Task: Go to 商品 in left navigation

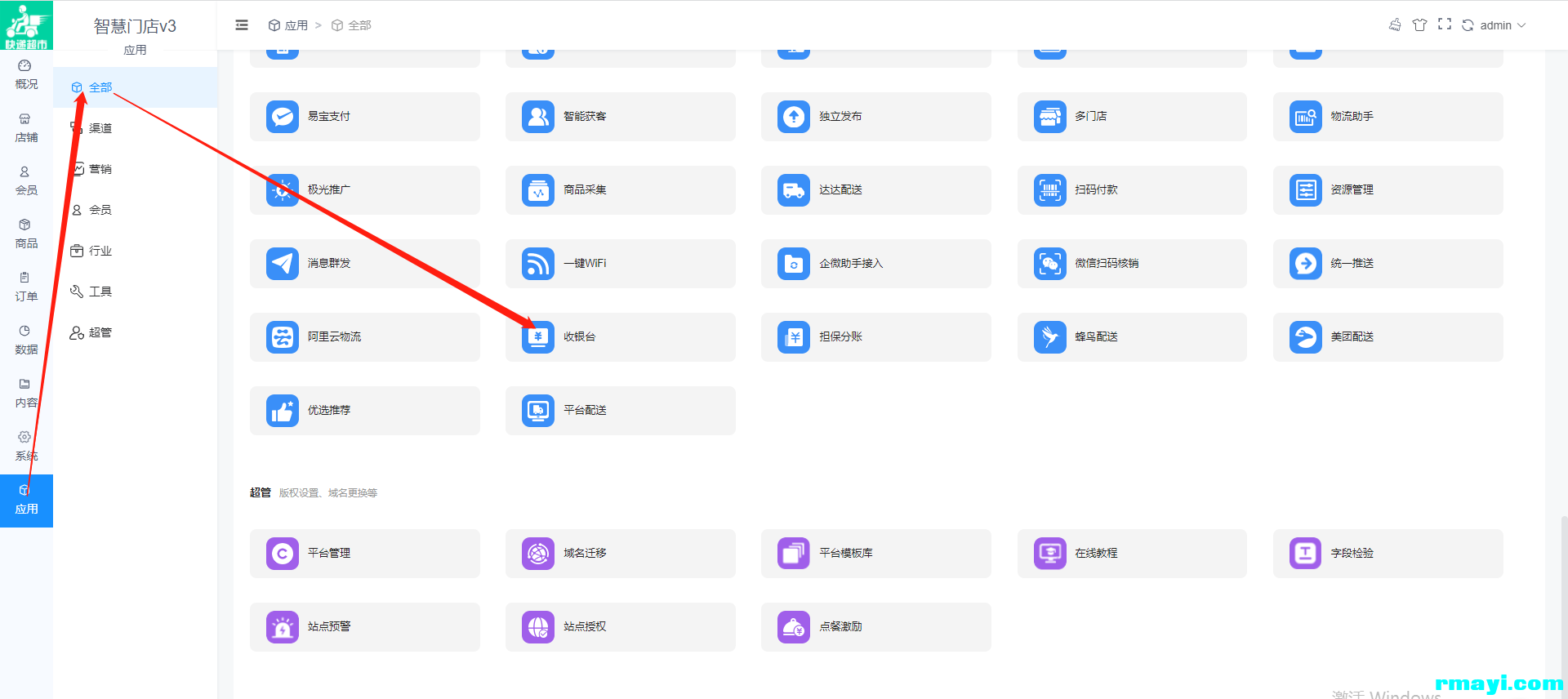Action: click(x=26, y=234)
